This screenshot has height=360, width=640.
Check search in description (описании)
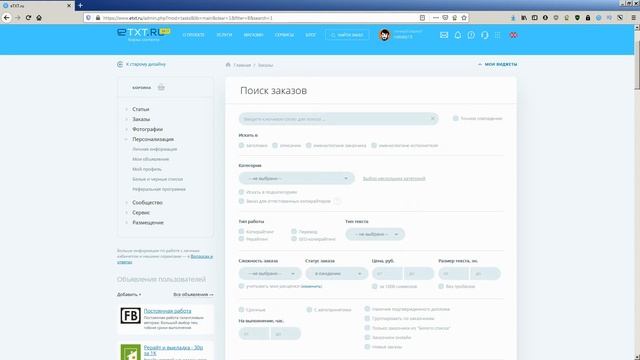(x=275, y=145)
